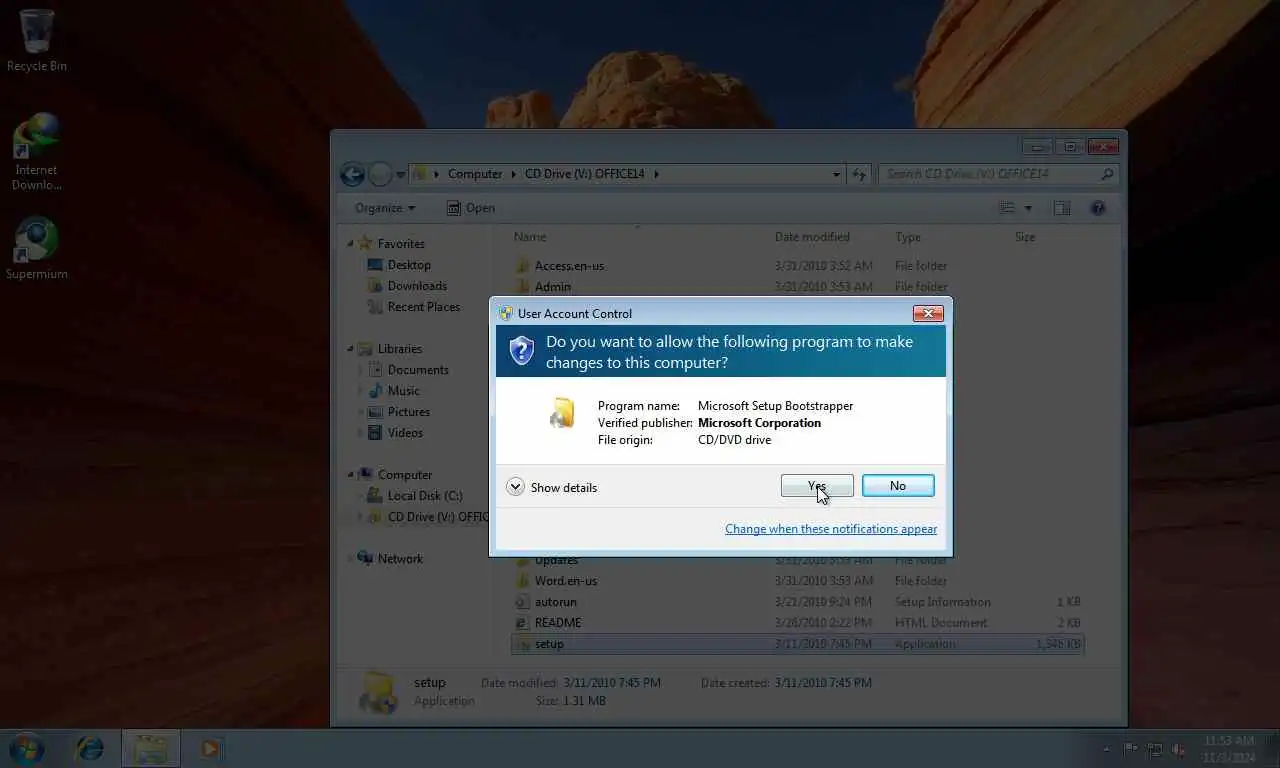Screen dimensions: 1280x768
Task: Open 'Change when these notifications appear' link
Action: (x=831, y=529)
